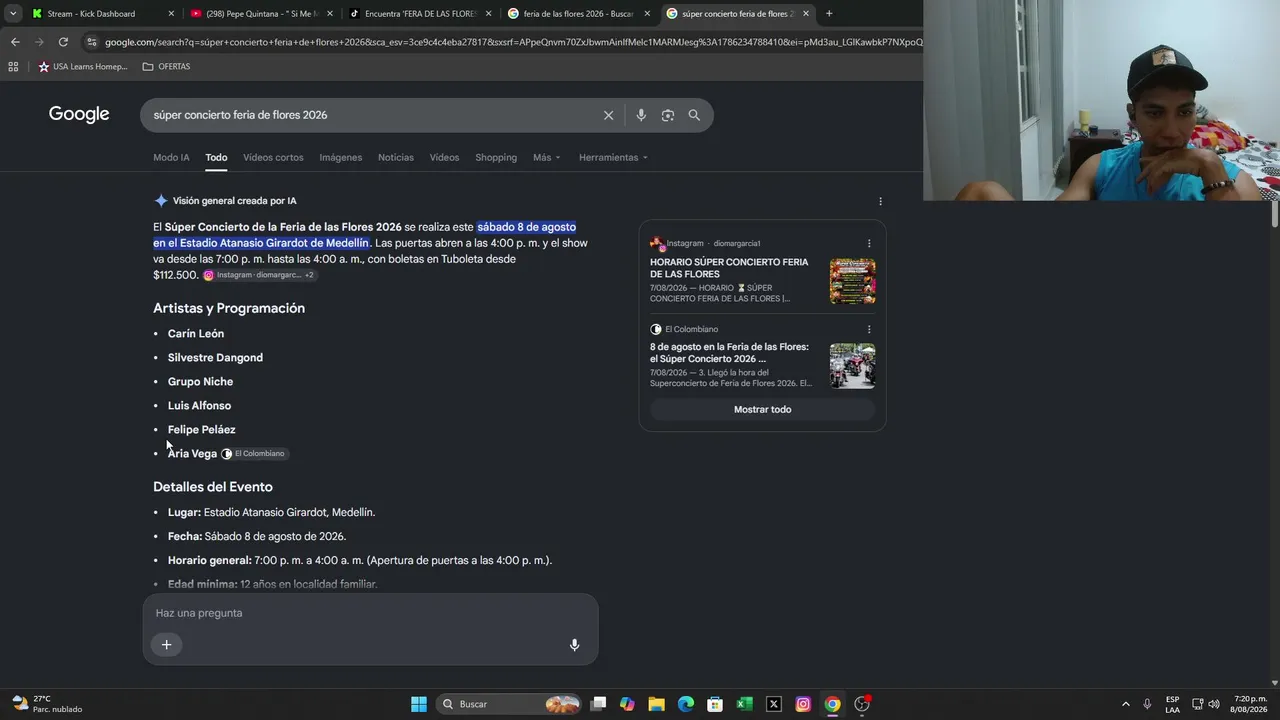Open Instagram from the taskbar

[x=803, y=704]
